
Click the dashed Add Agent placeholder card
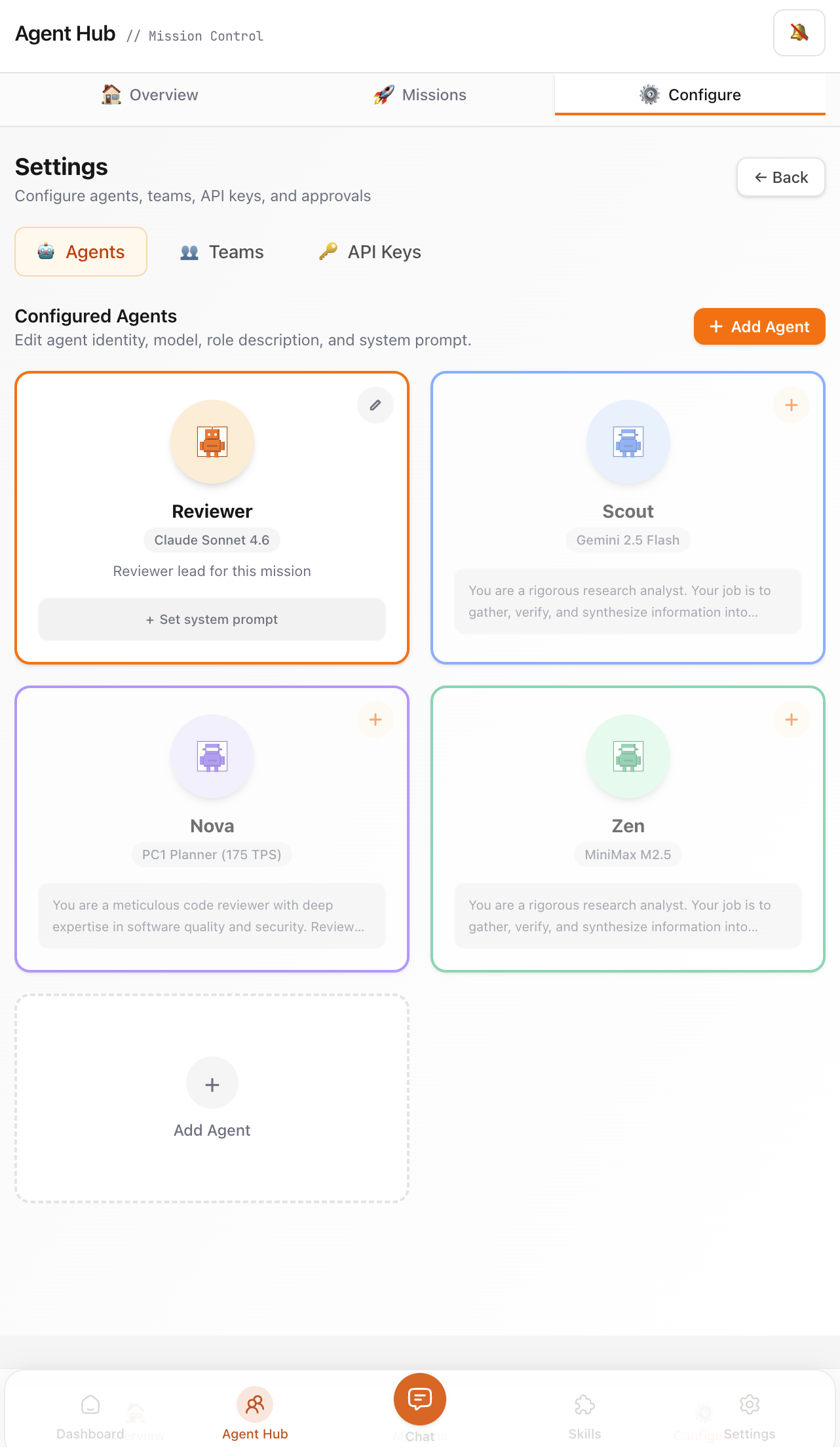click(212, 1098)
